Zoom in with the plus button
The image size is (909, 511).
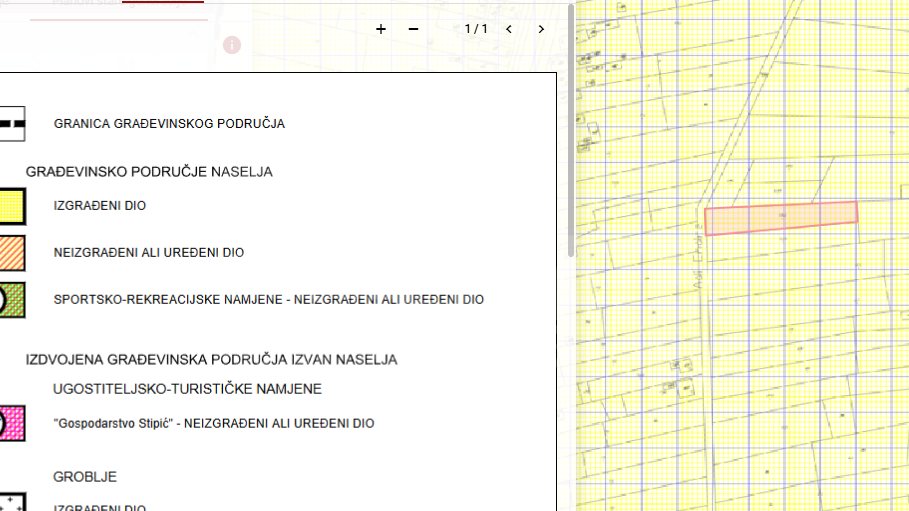coord(381,29)
